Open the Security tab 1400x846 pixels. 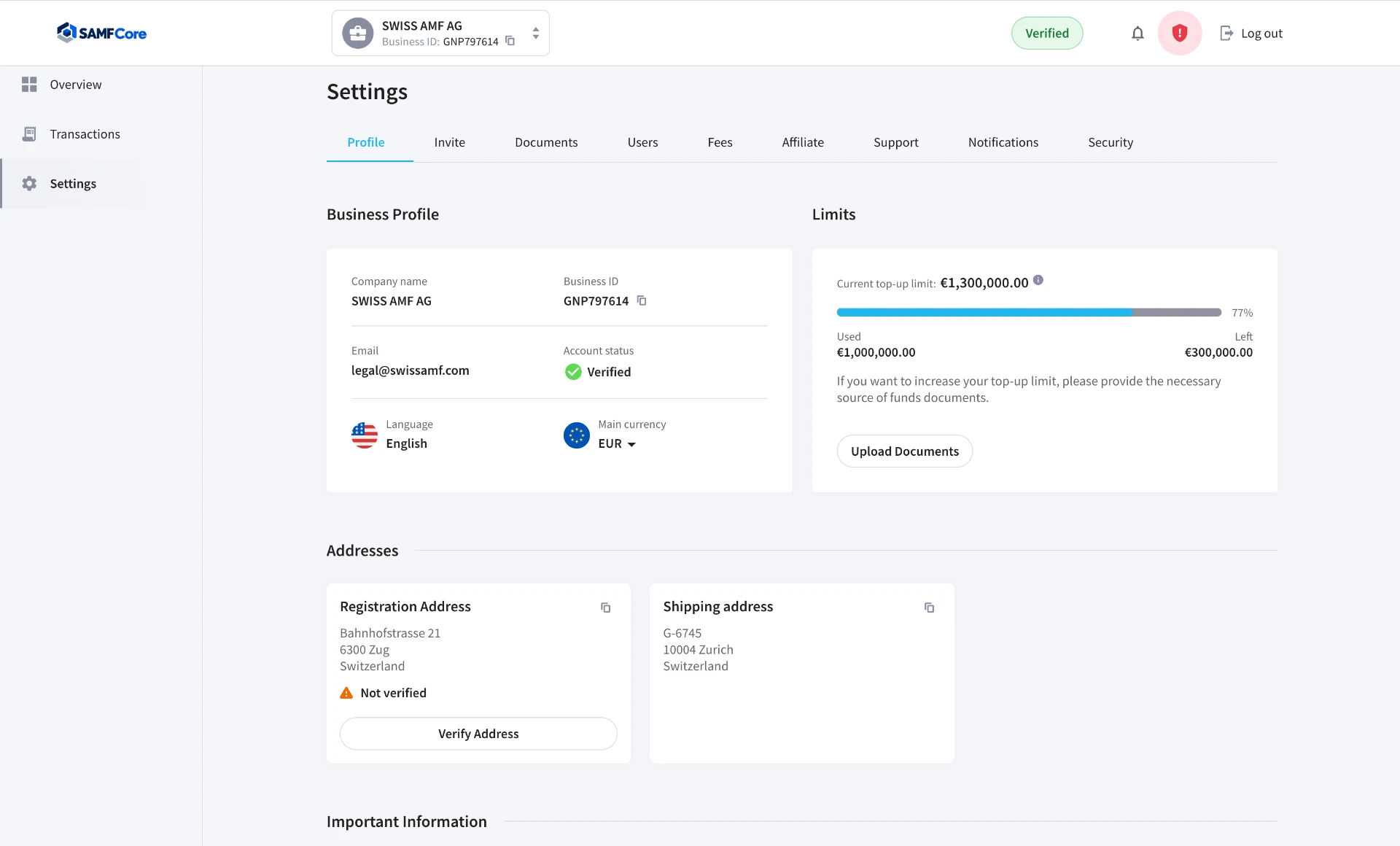tap(1111, 142)
